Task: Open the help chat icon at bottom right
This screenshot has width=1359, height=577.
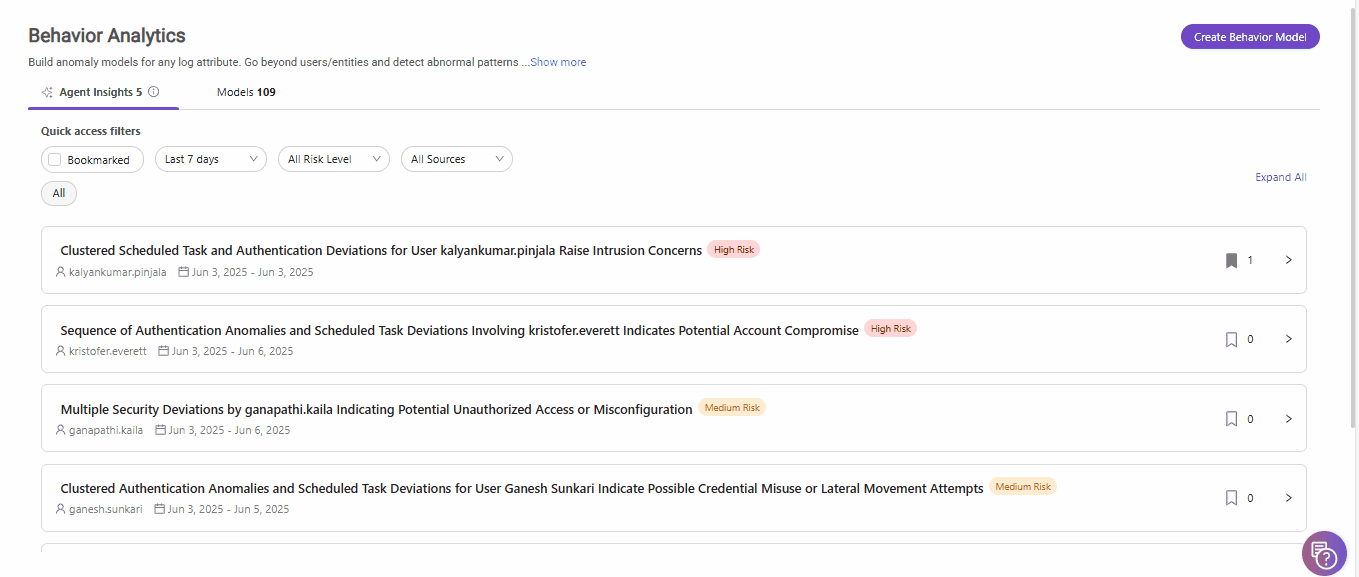Action: (x=1324, y=553)
